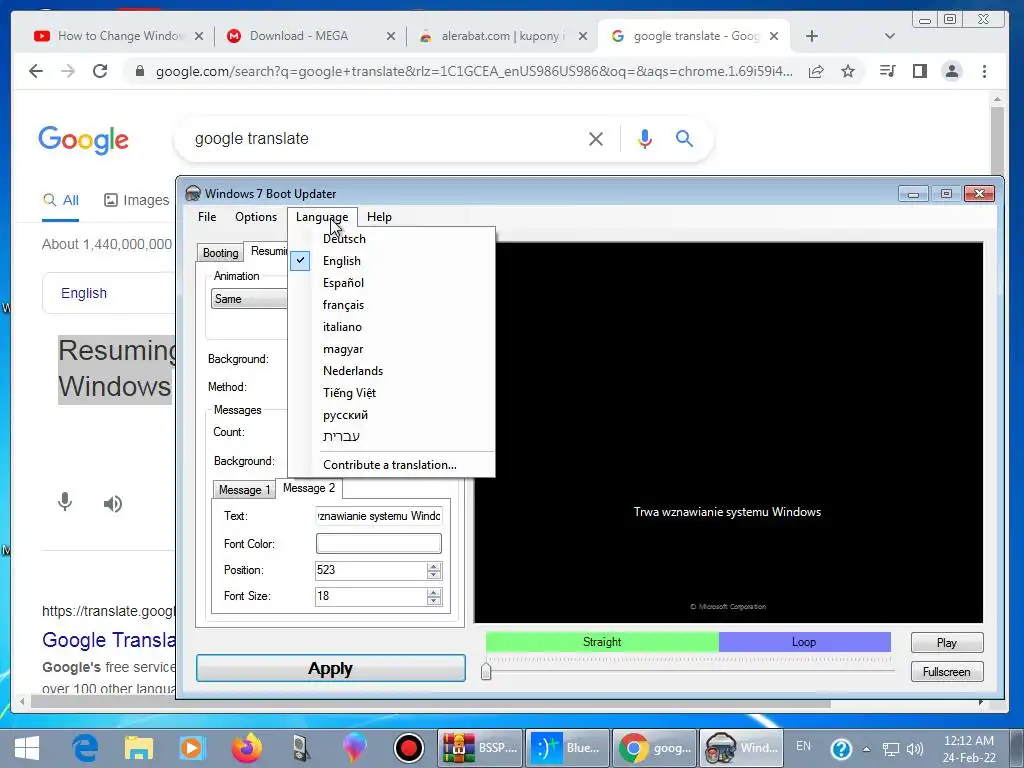
Task: Go back in Chrome with back arrow
Action: [36, 71]
